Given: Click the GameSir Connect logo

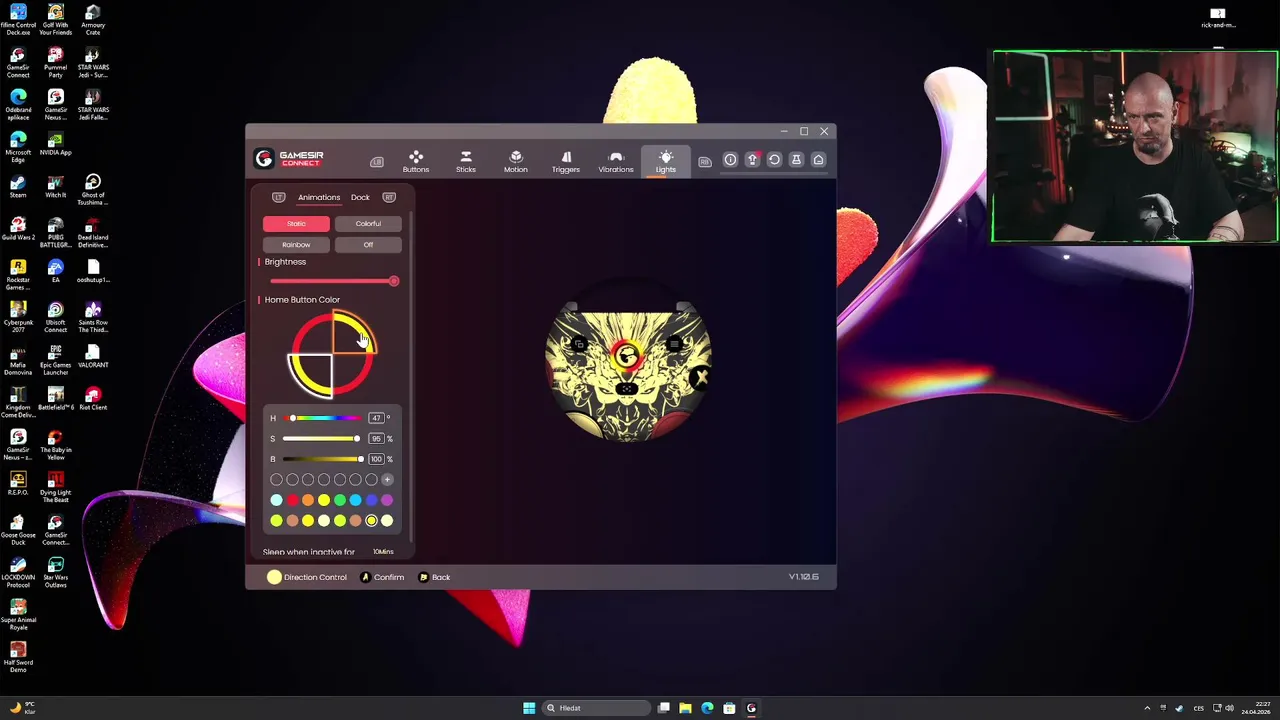Looking at the screenshot, I should pos(289,158).
